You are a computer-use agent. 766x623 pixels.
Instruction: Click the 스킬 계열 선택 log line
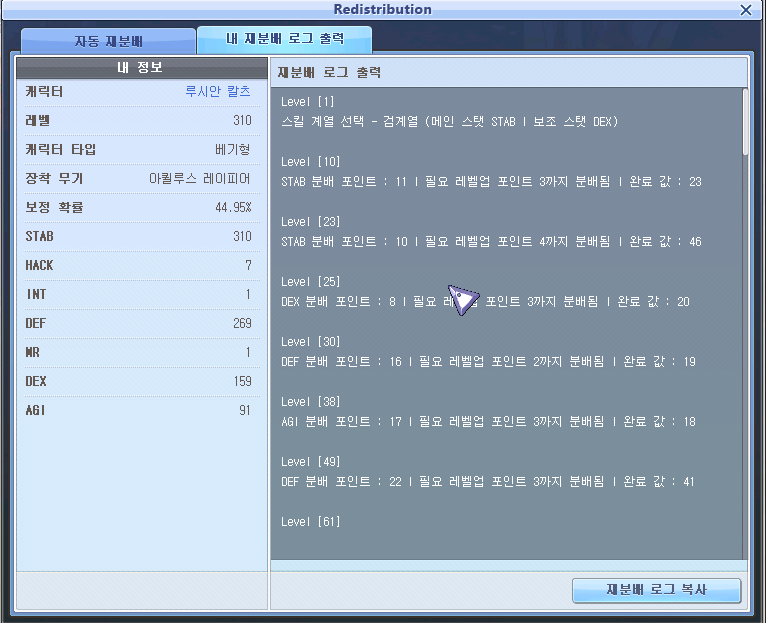pyautogui.click(x=450, y=122)
